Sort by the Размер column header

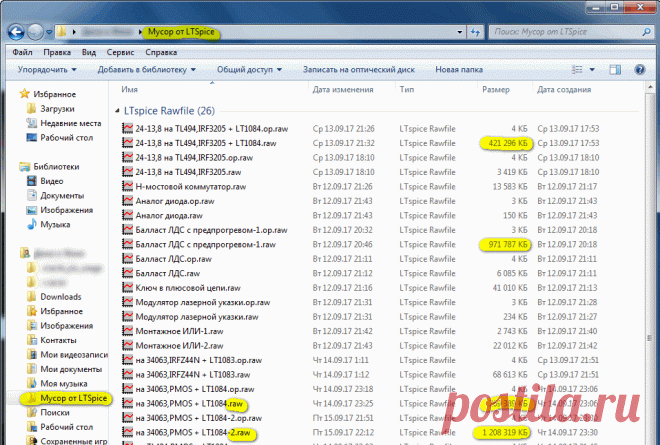tap(496, 90)
